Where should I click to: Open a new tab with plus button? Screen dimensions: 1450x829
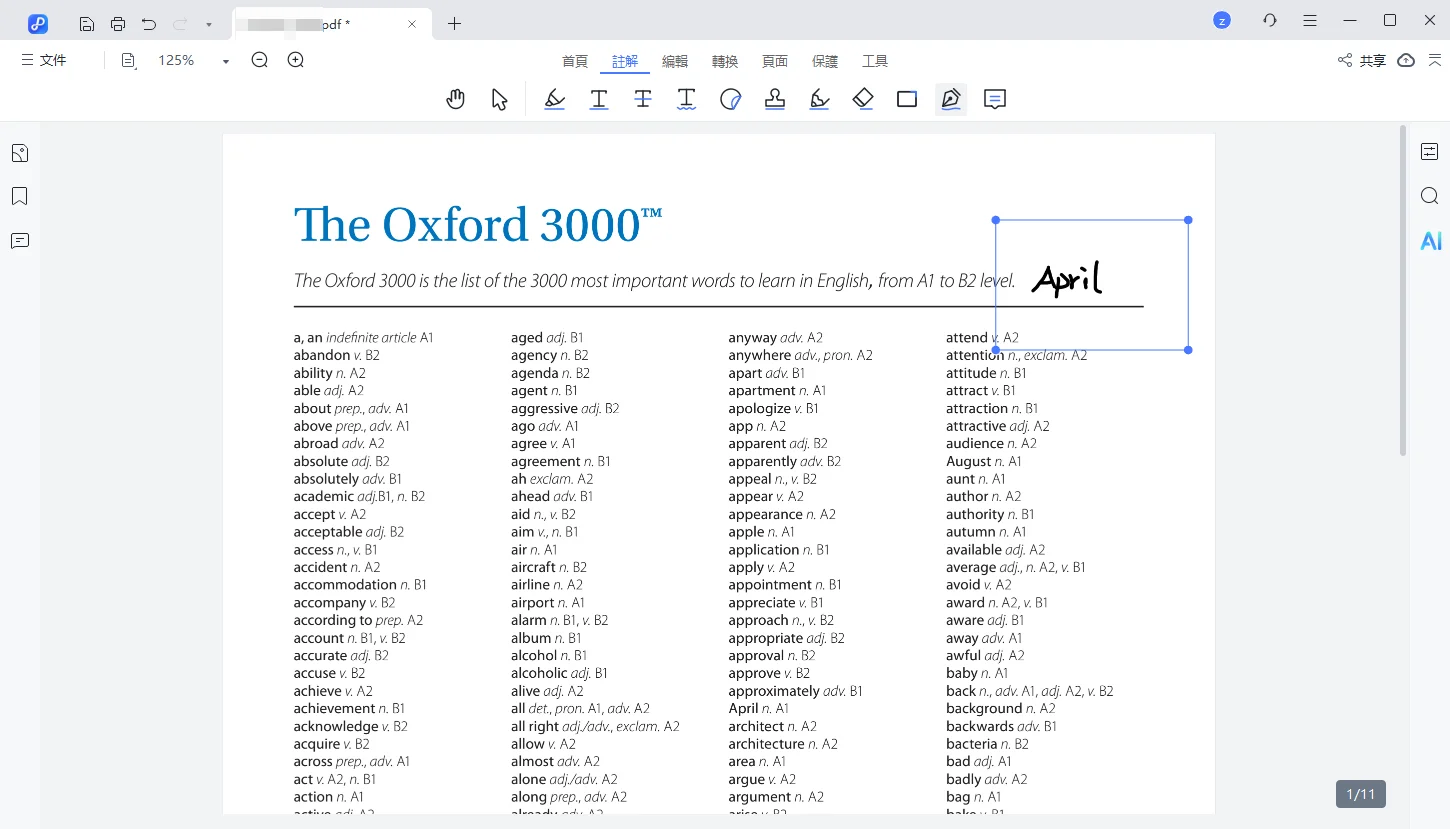click(x=454, y=23)
